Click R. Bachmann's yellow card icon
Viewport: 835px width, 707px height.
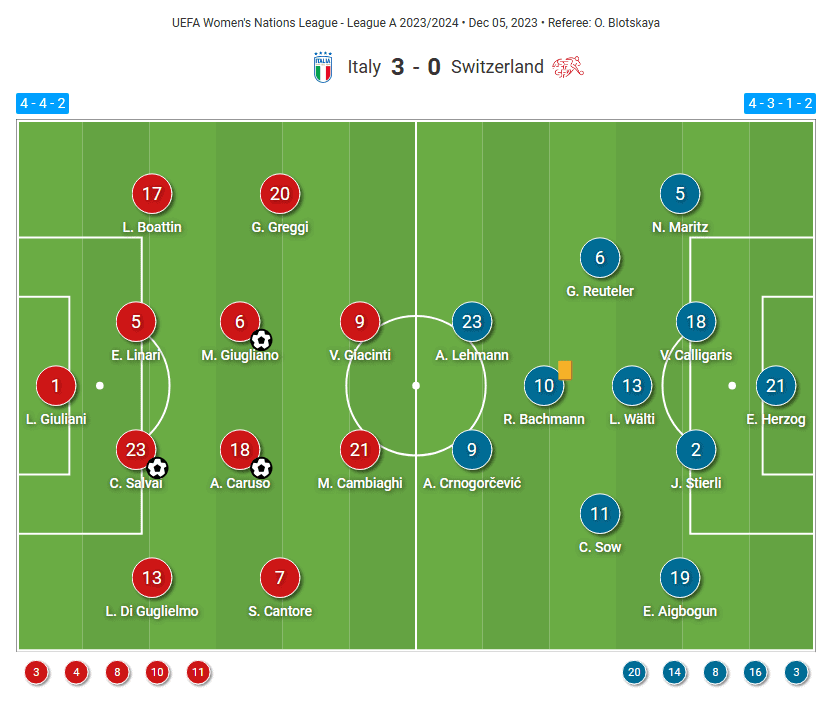pyautogui.click(x=565, y=370)
